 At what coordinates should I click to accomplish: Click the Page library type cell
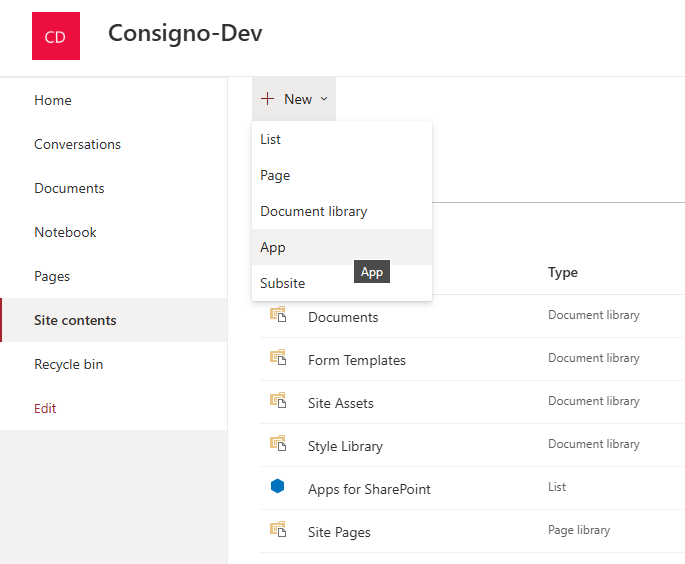[x=579, y=530]
